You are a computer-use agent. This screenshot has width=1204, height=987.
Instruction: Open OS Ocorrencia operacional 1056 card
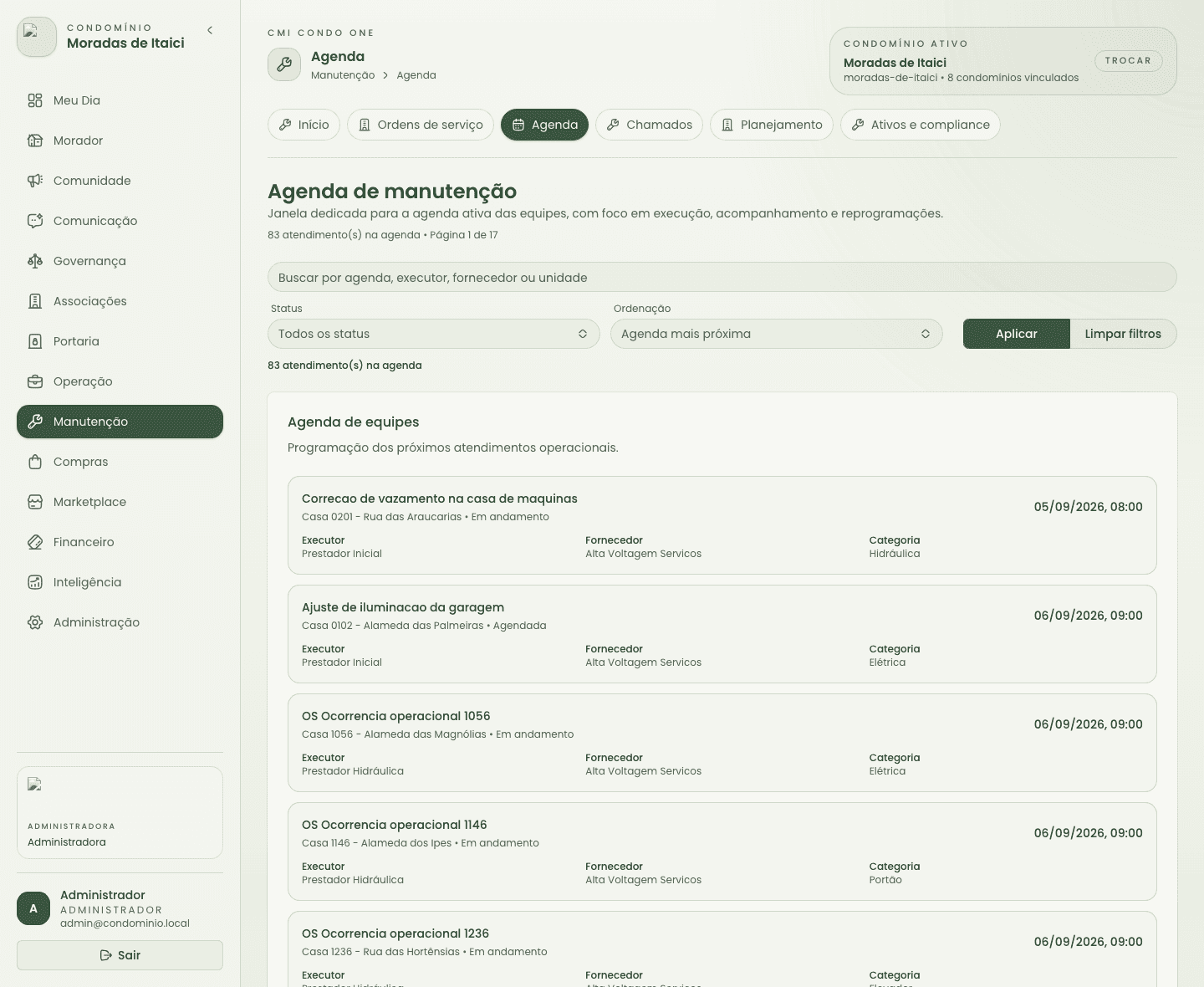(x=722, y=743)
